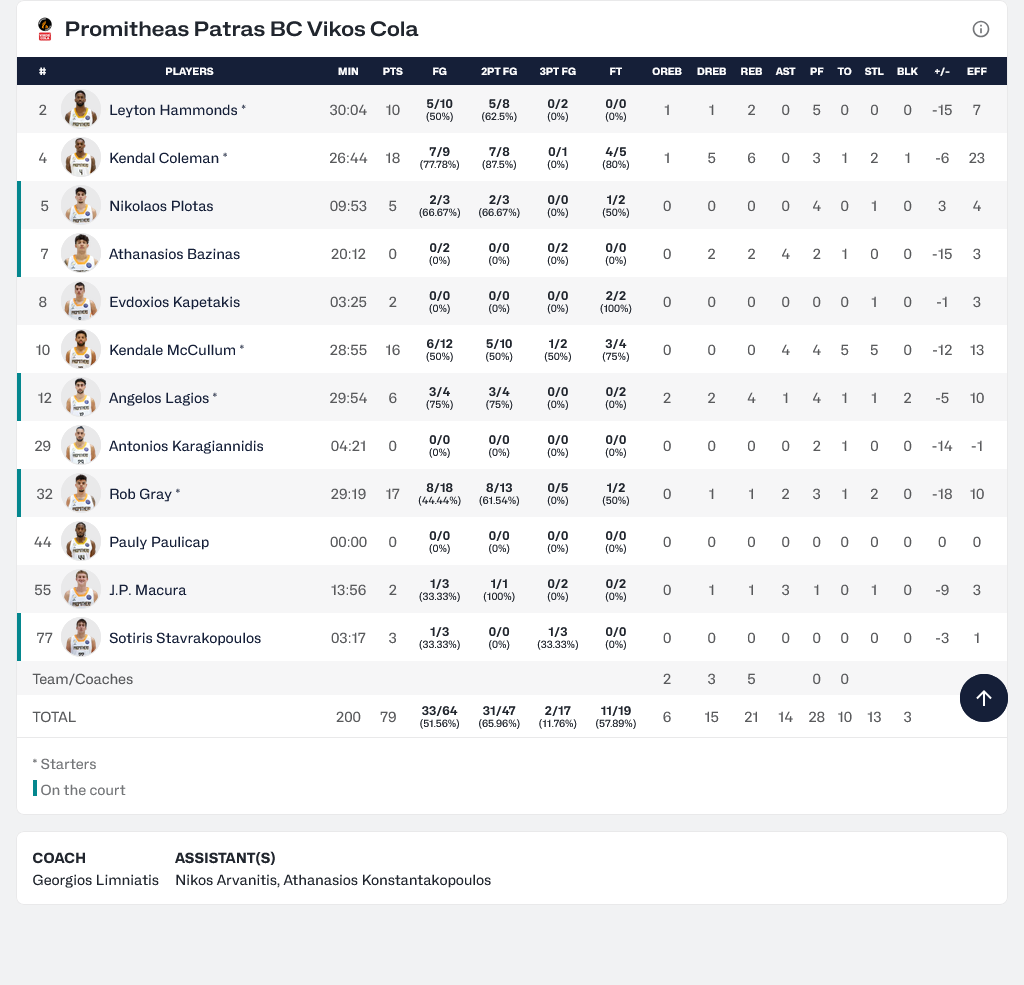Sort by the EFF column header
The image size is (1024, 985).
point(976,72)
